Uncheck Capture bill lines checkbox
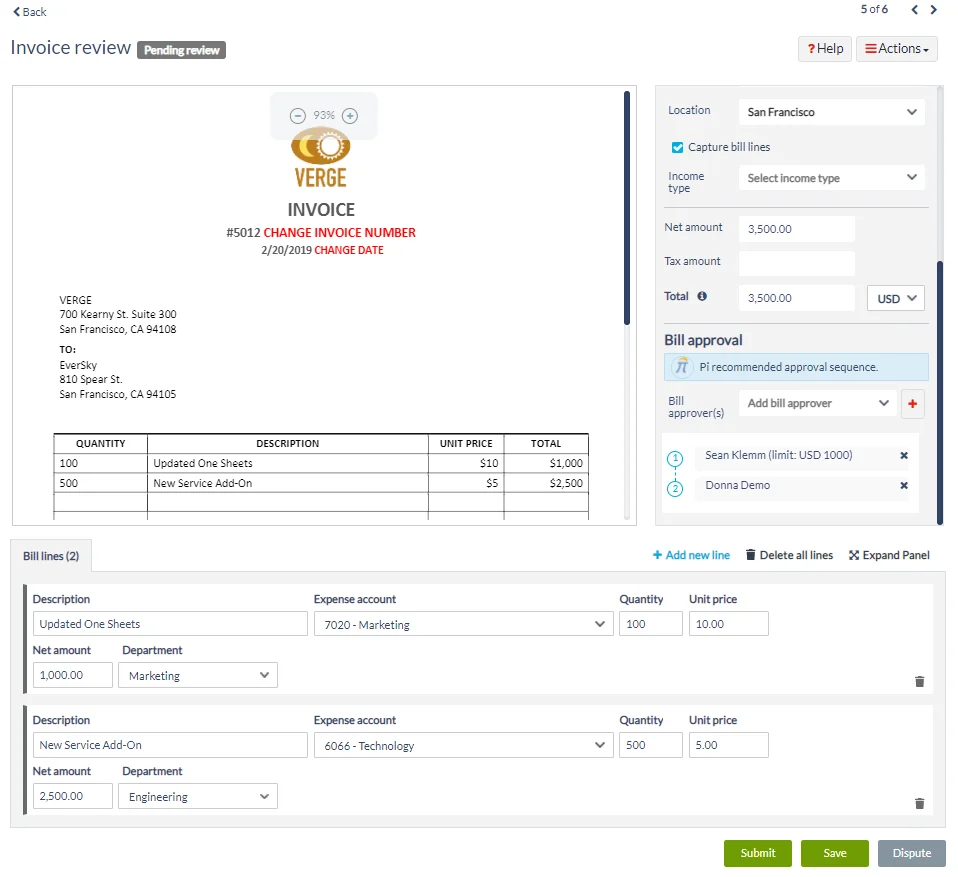The height and width of the screenshot is (877, 958). [x=677, y=147]
